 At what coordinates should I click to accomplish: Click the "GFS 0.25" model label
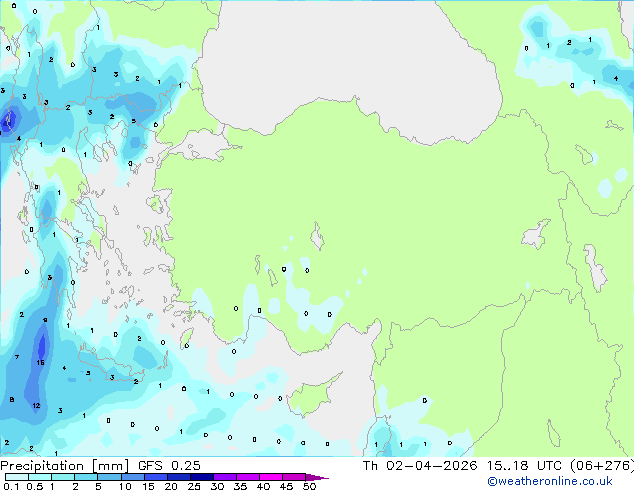[169, 466]
